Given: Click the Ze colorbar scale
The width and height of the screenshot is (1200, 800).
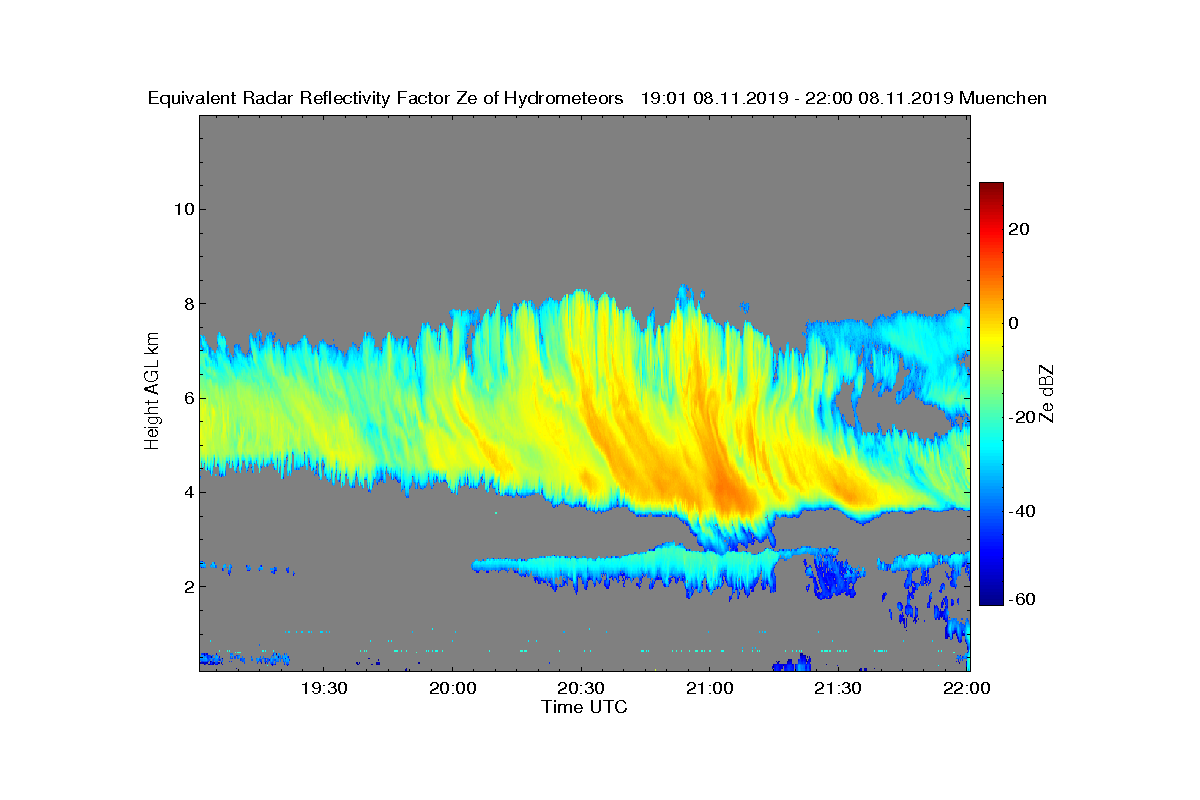Looking at the screenshot, I should 991,394.
